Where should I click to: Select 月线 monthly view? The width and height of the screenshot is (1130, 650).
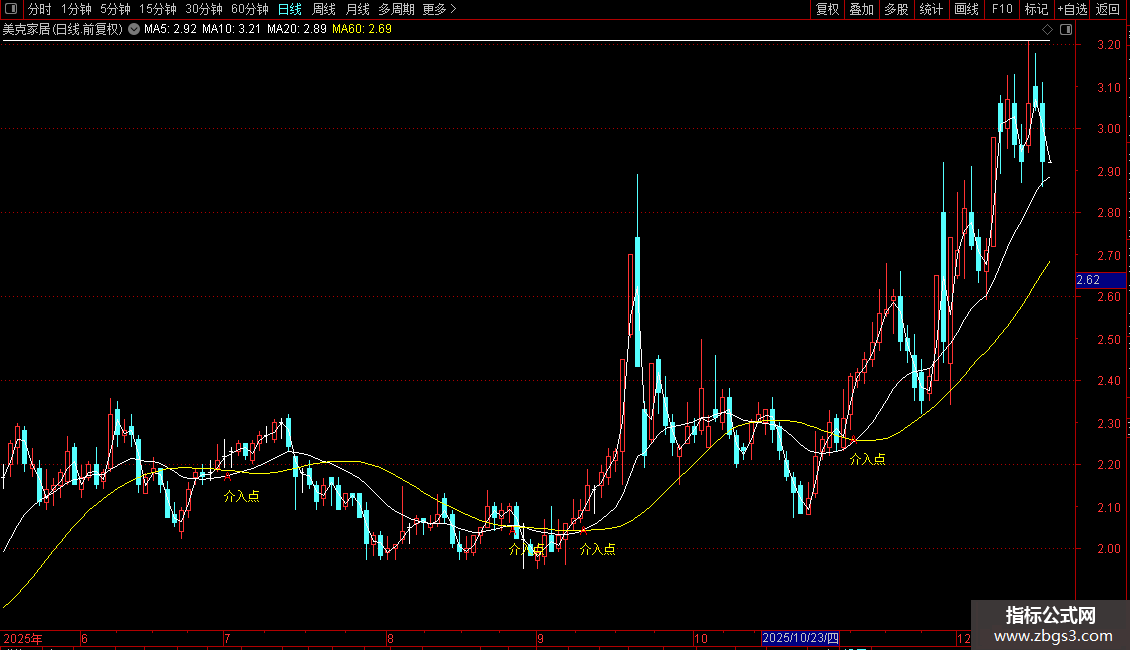(x=357, y=9)
